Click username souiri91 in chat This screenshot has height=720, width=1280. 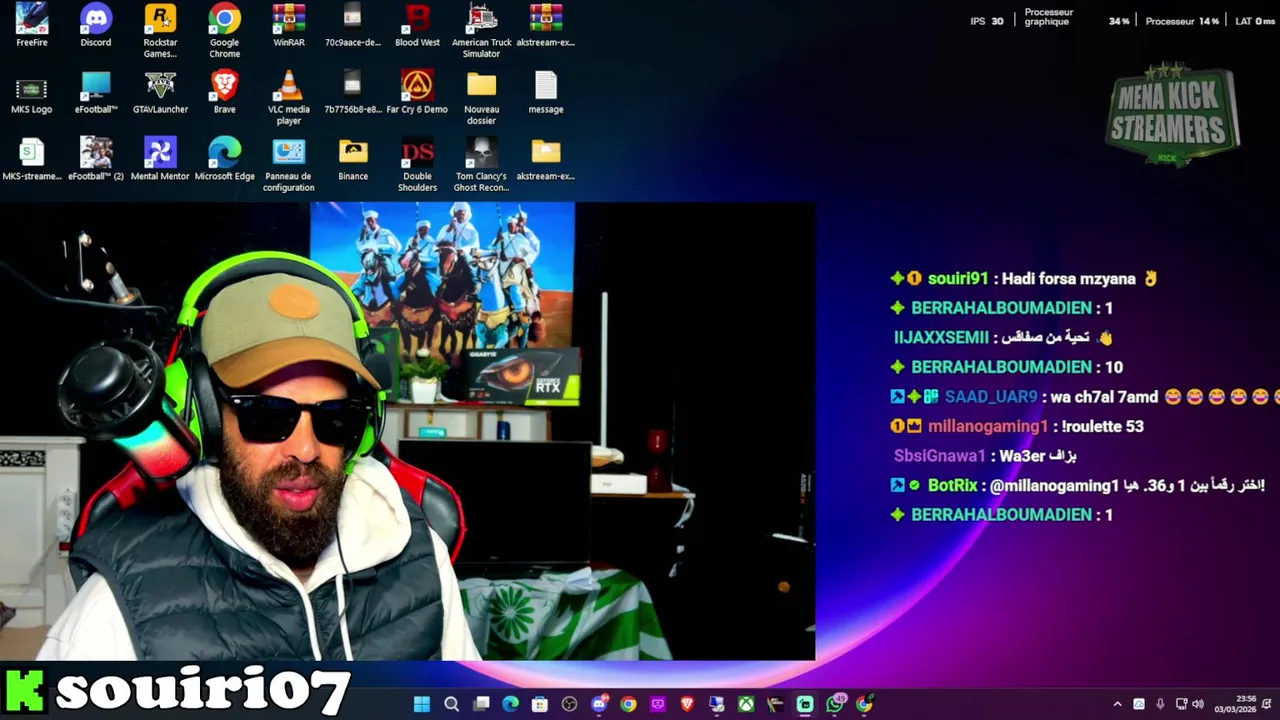tap(958, 279)
